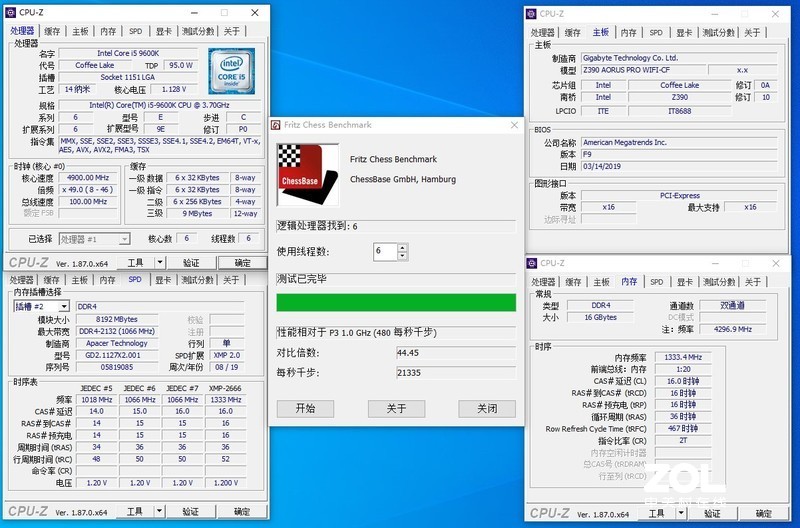Click the CPU-Z icon in the memory window title bar

(532, 263)
